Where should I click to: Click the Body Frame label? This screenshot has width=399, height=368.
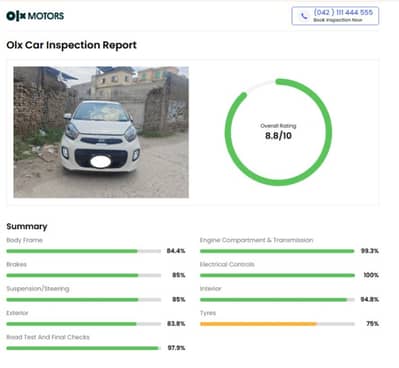[x=24, y=240]
